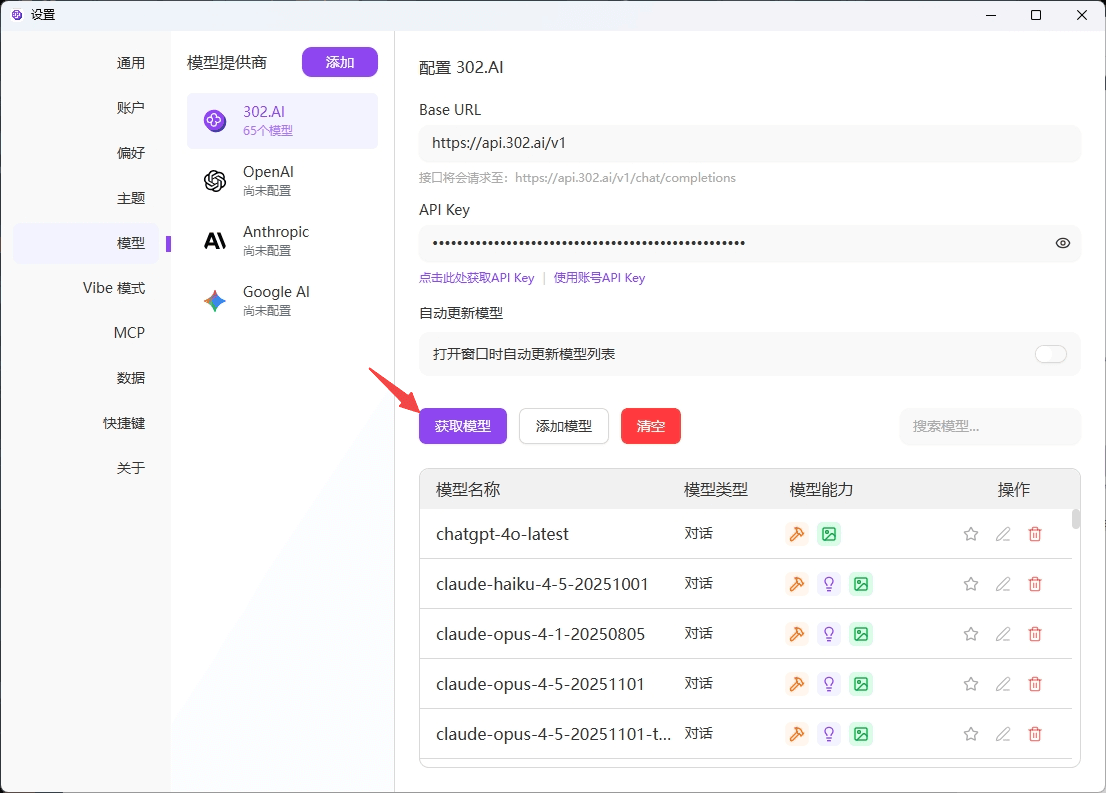Open the 关于 section
This screenshot has width=1106, height=793.
[130, 468]
